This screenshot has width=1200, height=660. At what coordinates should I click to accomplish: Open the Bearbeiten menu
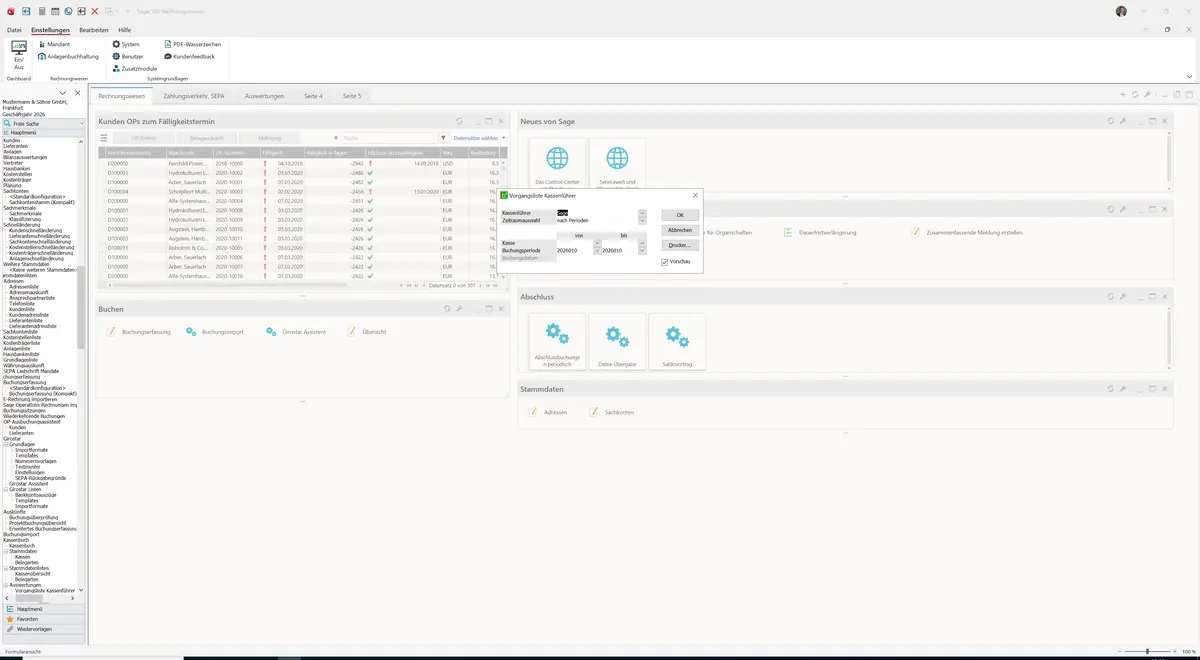click(x=94, y=30)
